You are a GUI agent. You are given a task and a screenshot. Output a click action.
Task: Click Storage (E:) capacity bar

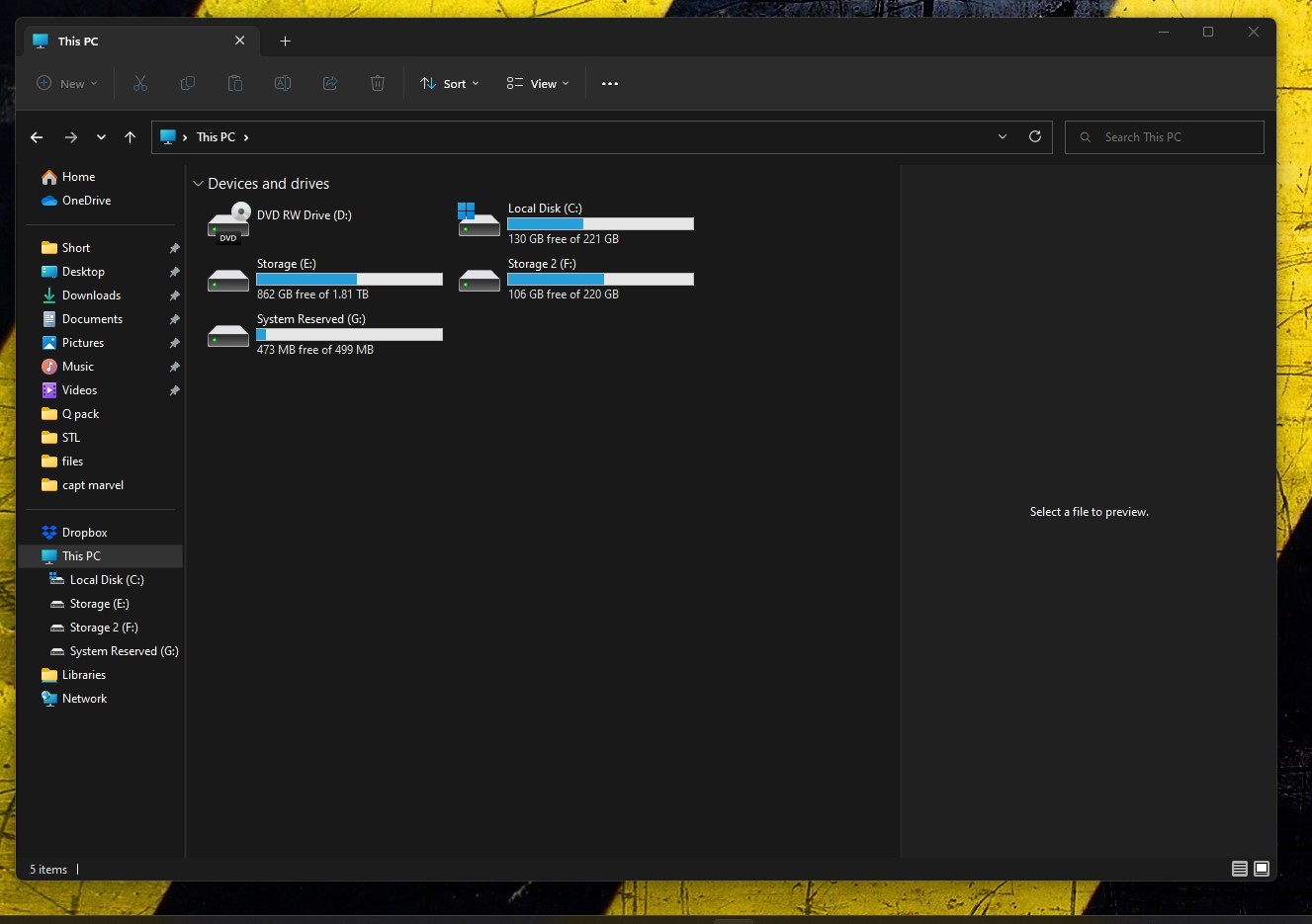(x=349, y=280)
